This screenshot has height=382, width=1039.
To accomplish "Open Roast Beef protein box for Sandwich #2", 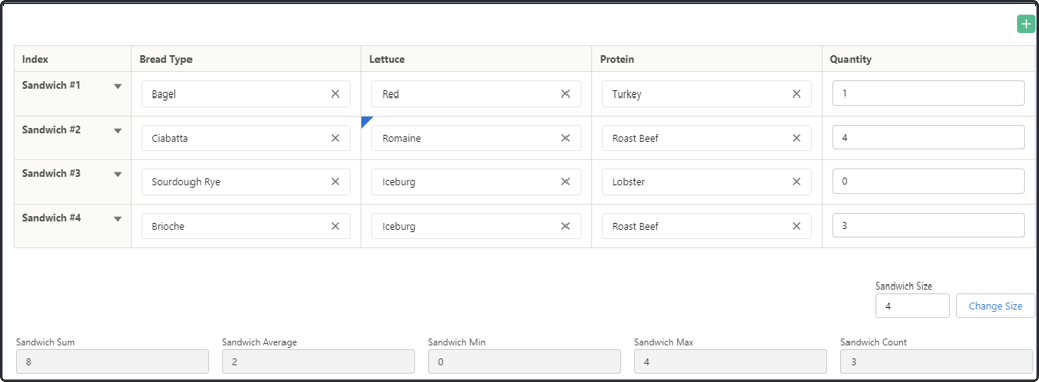I will 707,138.
